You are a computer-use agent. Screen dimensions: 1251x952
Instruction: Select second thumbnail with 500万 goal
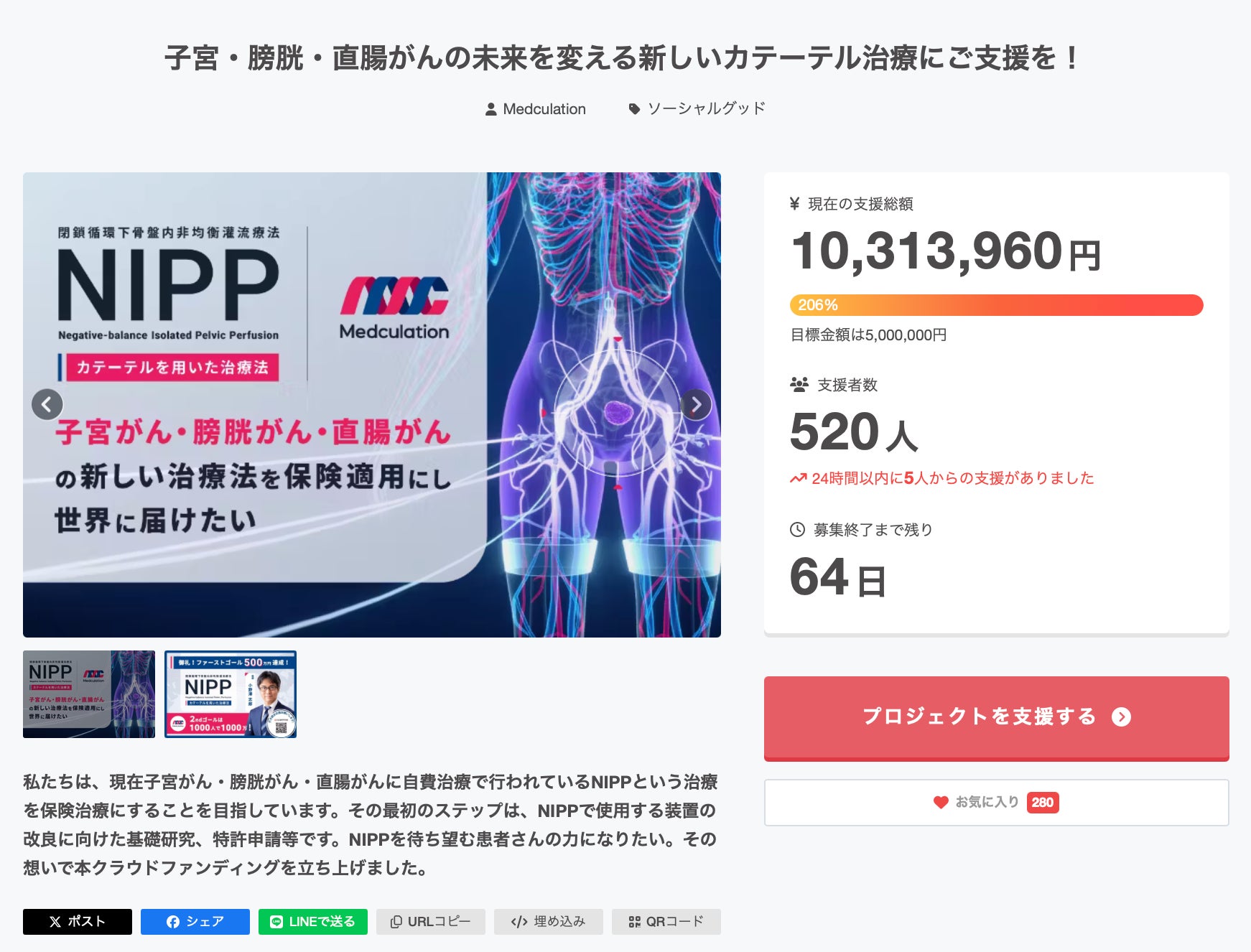click(231, 694)
